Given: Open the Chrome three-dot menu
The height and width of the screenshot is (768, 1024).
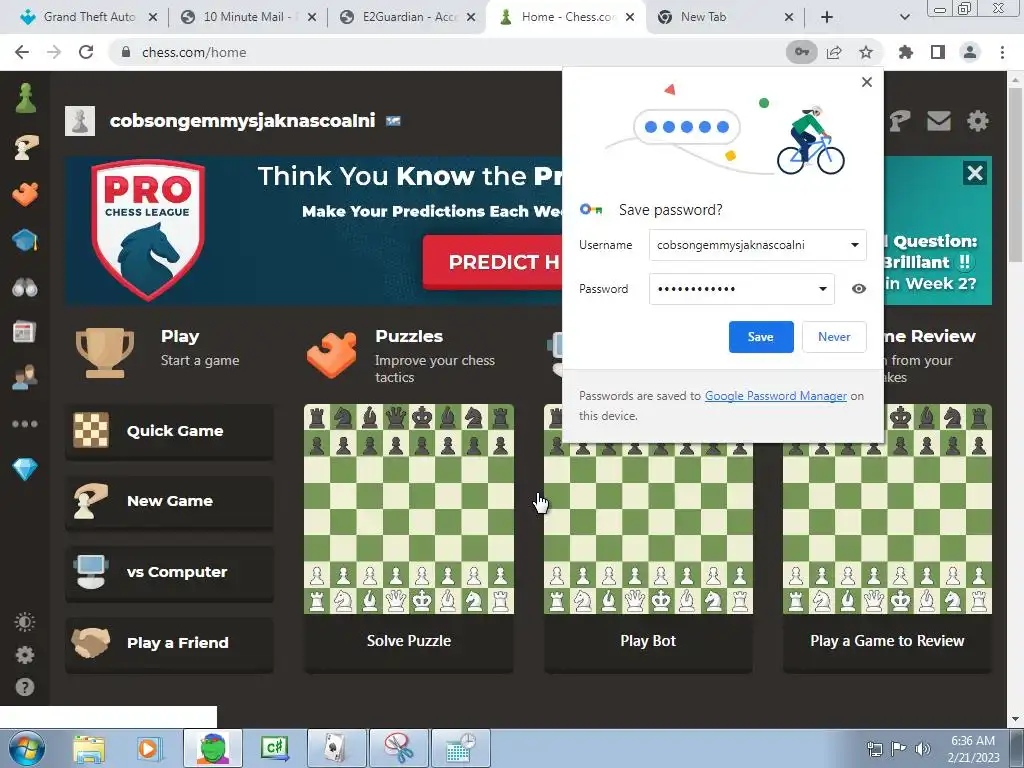Looking at the screenshot, I should pyautogui.click(x=1002, y=52).
